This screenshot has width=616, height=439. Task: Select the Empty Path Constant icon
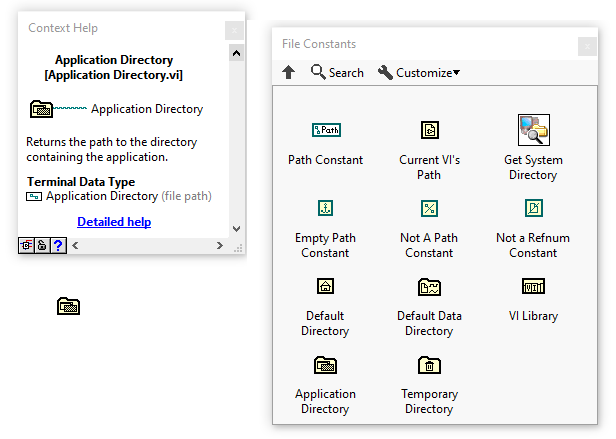tap(325, 208)
